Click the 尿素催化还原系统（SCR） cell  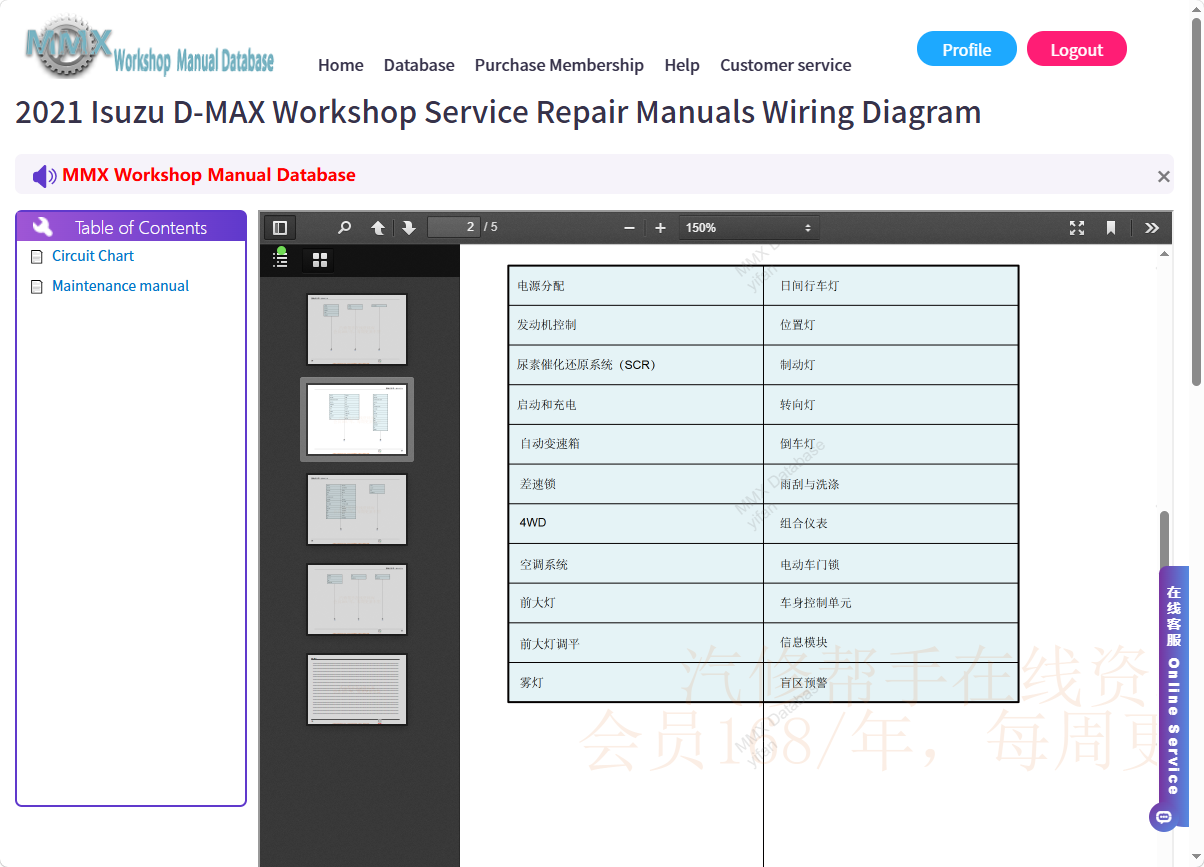pyautogui.click(x=636, y=365)
